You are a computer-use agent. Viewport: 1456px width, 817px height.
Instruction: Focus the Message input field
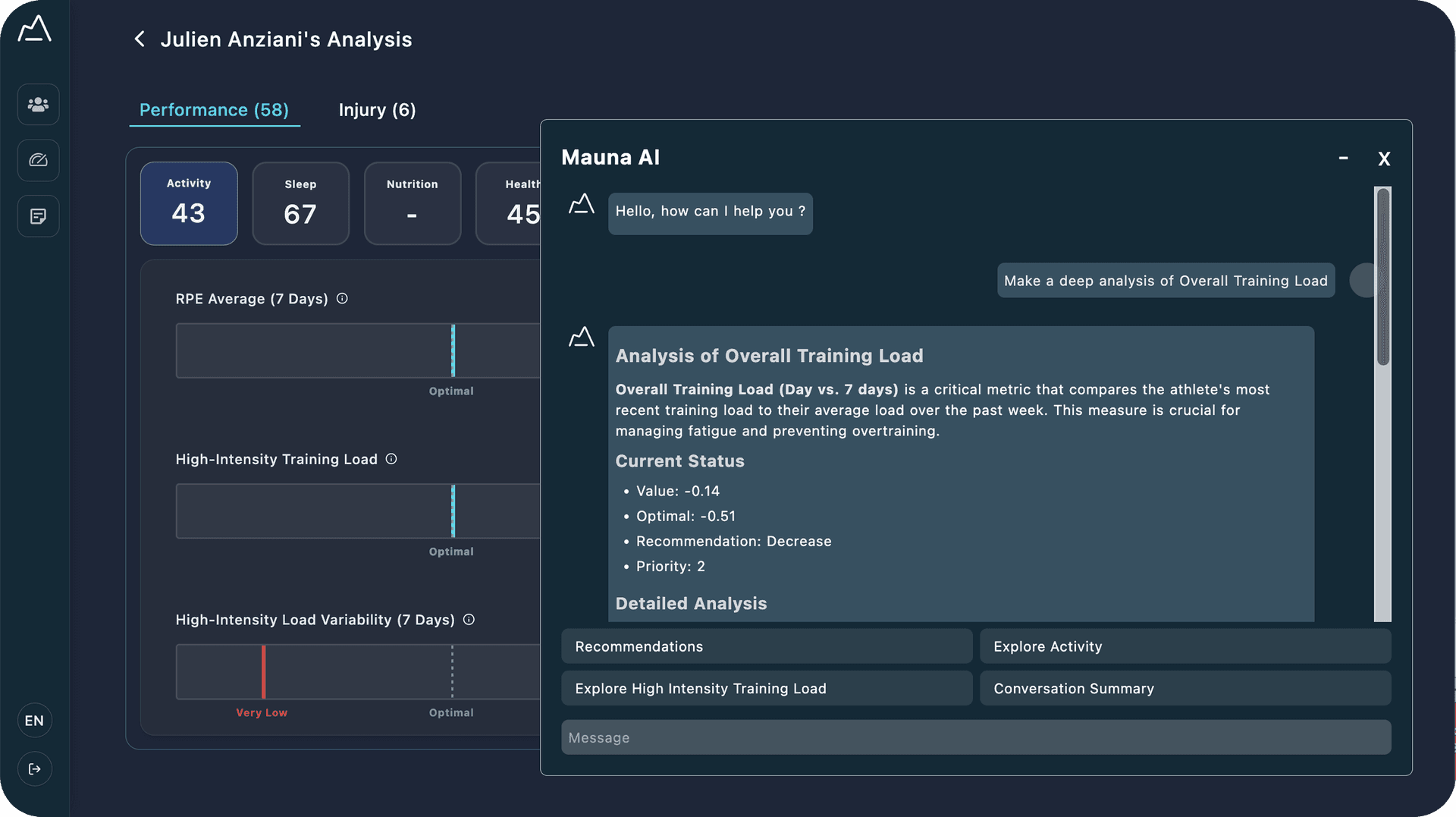(x=976, y=737)
